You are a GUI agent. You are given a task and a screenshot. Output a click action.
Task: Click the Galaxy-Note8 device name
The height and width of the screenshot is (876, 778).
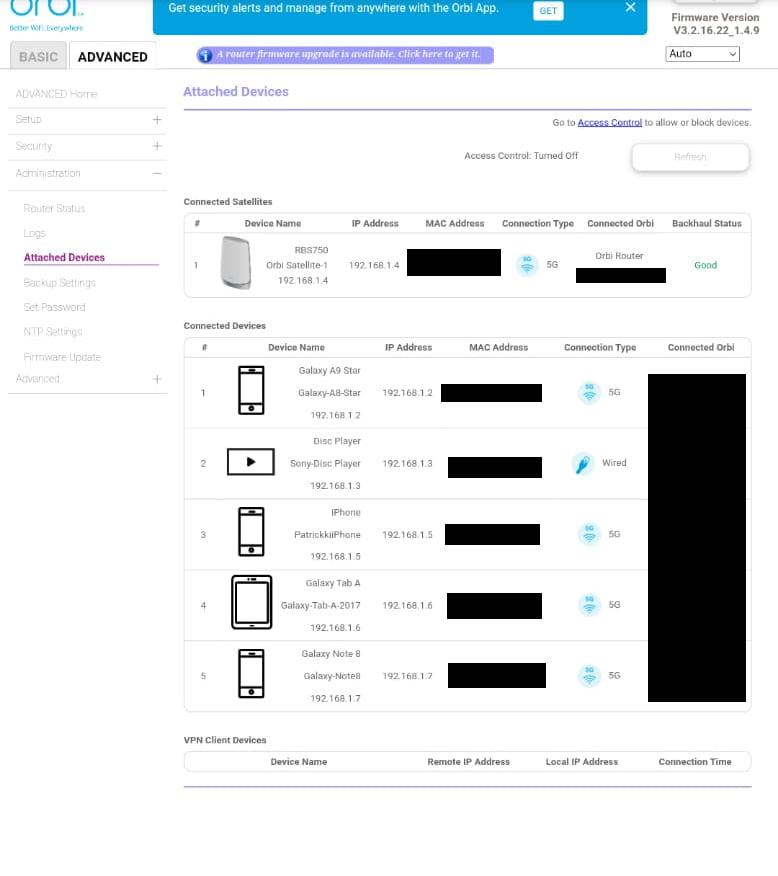point(332,676)
